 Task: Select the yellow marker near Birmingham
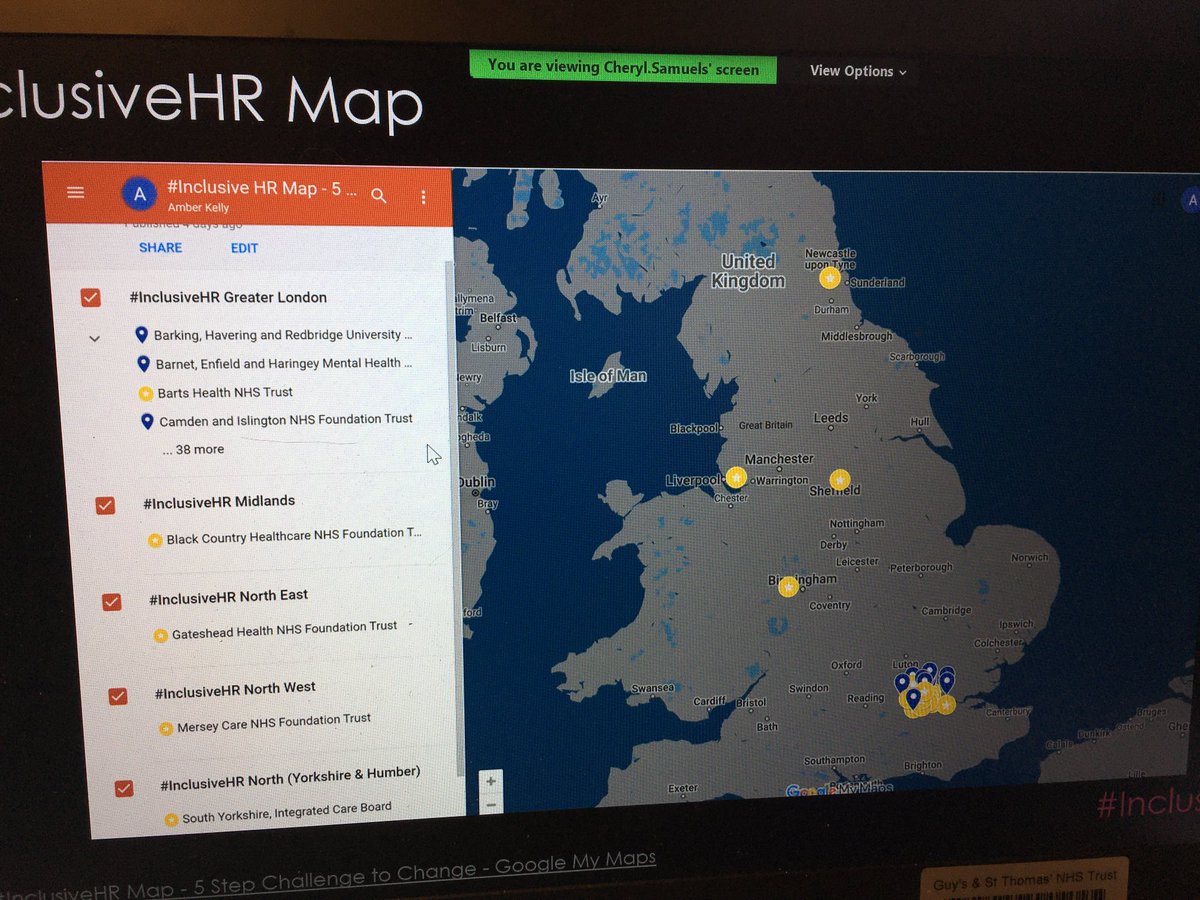tap(788, 586)
